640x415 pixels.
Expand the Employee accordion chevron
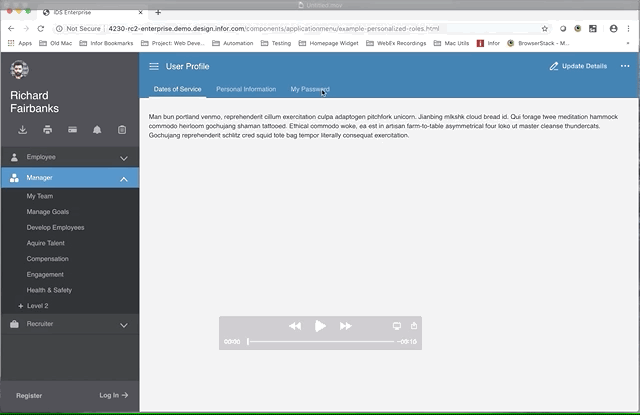click(124, 158)
